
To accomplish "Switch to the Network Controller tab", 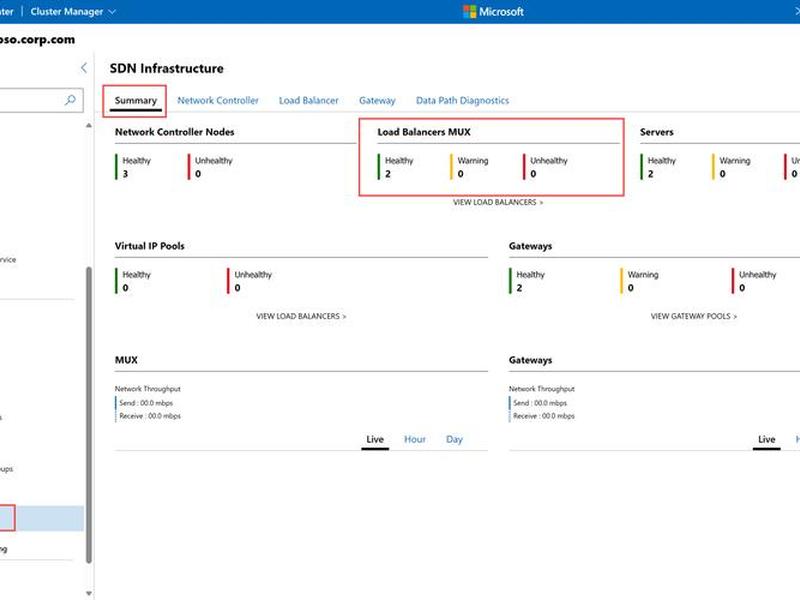I will [x=218, y=101].
